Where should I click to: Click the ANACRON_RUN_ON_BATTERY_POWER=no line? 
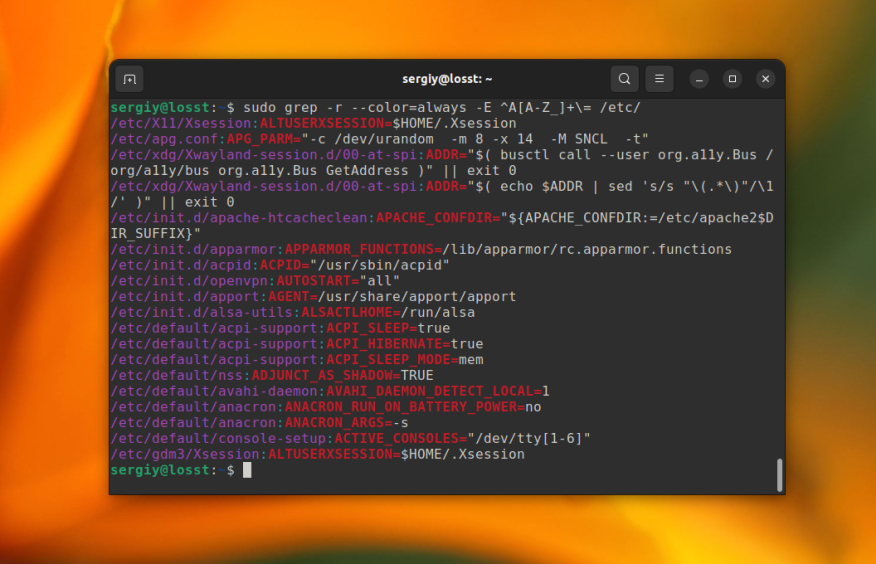pos(326,407)
